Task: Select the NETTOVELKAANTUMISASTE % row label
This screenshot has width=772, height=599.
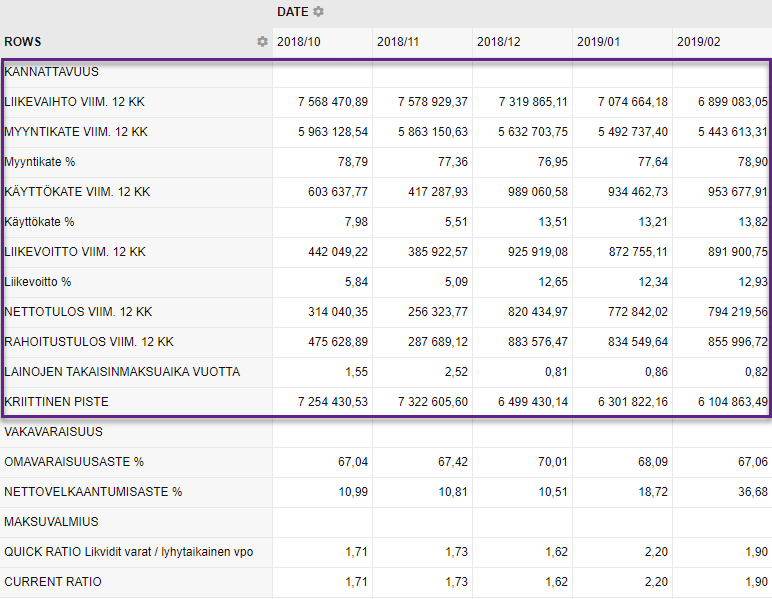Action: click(93, 492)
